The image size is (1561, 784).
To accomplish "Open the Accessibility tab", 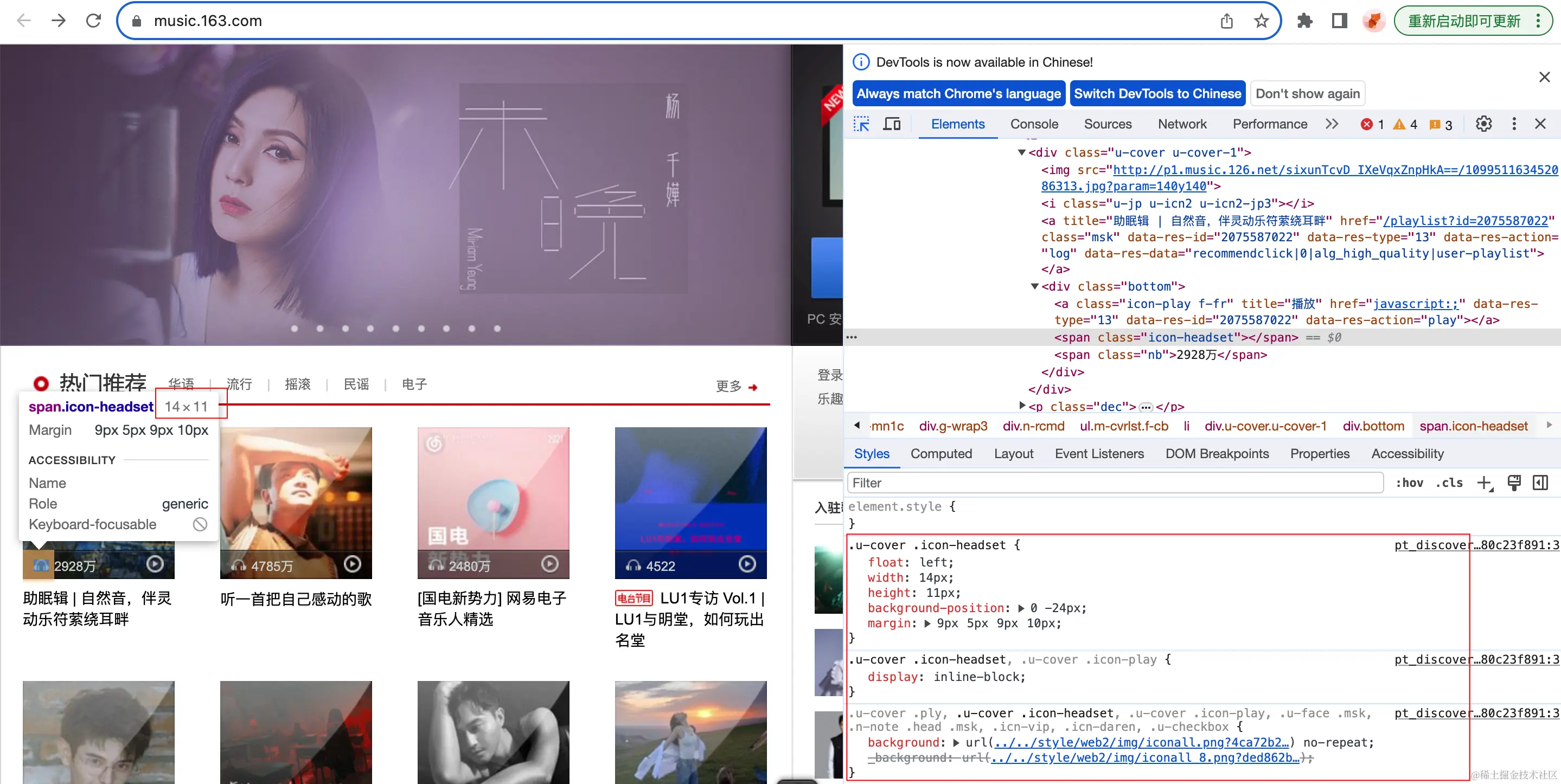I will click(1407, 454).
